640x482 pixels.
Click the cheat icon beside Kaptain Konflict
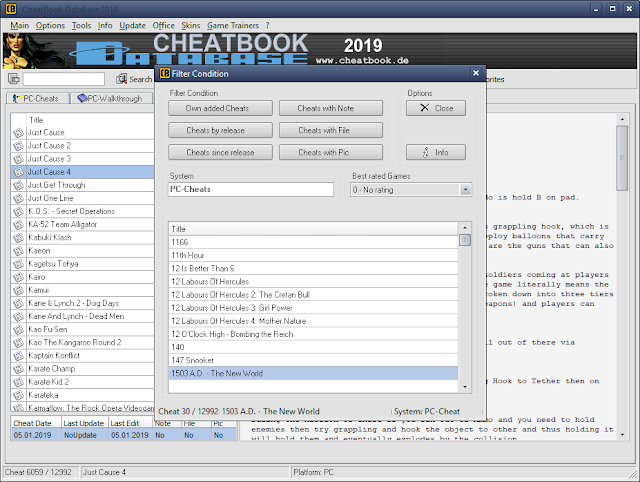pyautogui.click(x=18, y=356)
